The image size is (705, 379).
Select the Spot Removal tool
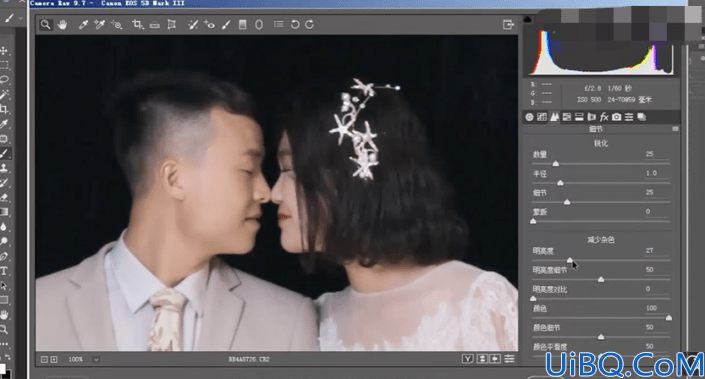click(x=193, y=25)
